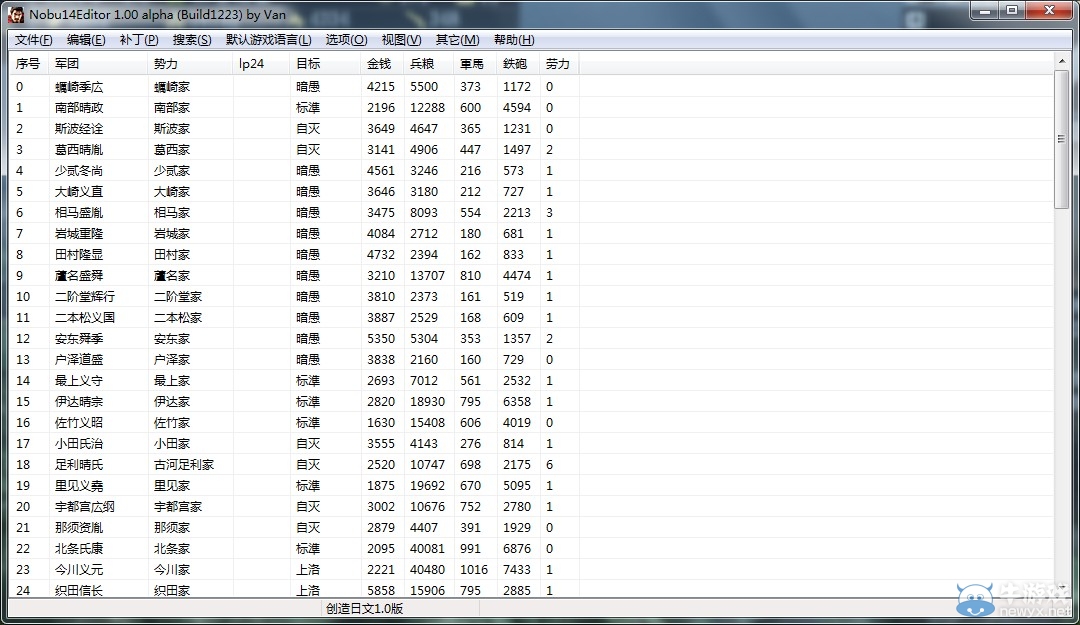Click the 古河足利家 faction cell
This screenshot has width=1080, height=625.
(x=184, y=465)
